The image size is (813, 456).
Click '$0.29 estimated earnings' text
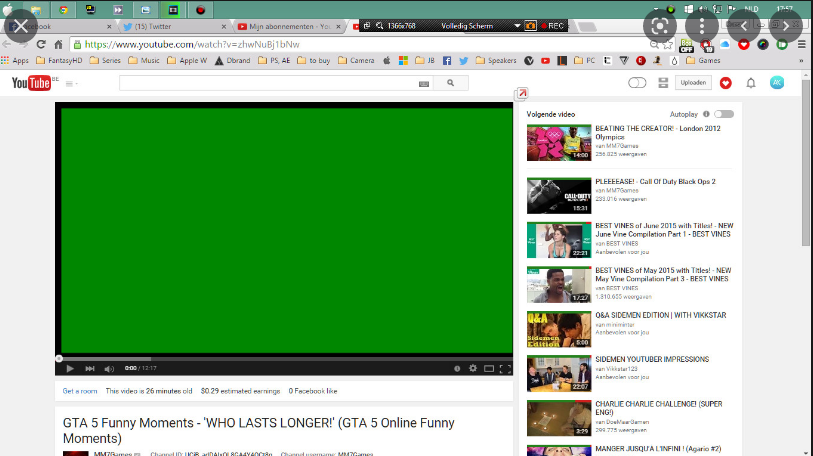[x=240, y=391]
